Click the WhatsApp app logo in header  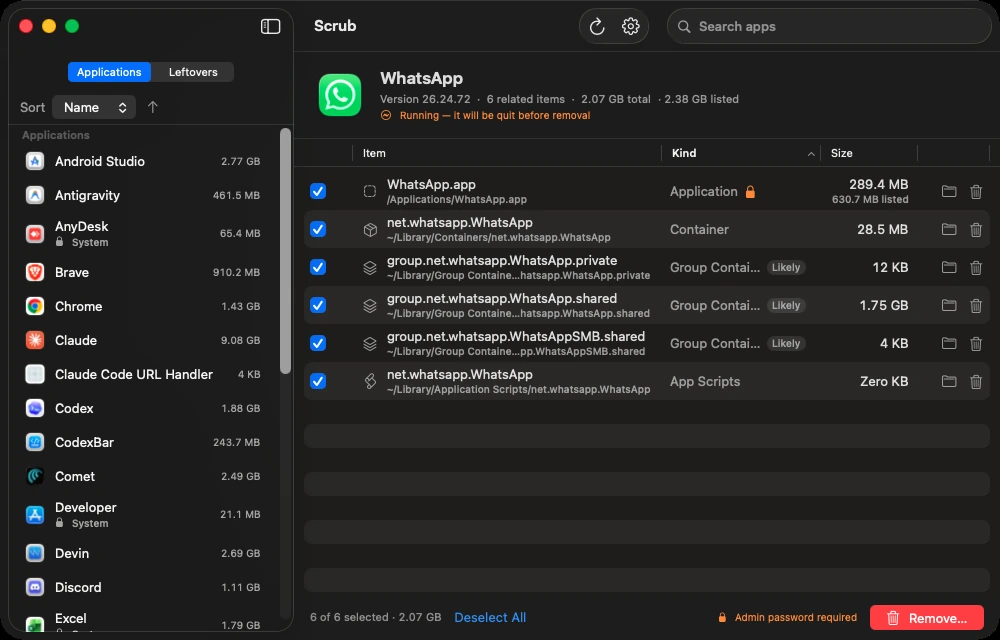pos(340,95)
